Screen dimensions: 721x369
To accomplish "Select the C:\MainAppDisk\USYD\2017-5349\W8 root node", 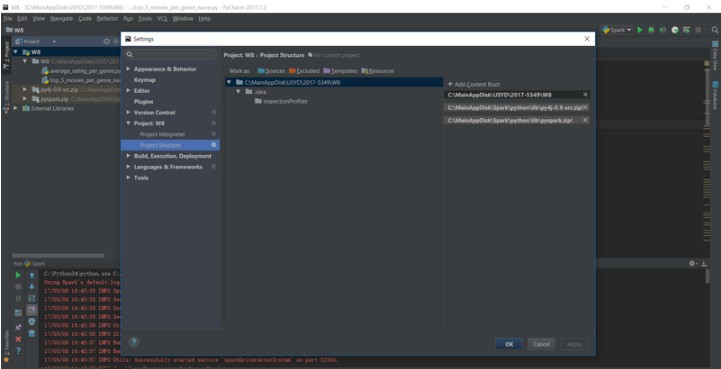I will tap(334, 82).
